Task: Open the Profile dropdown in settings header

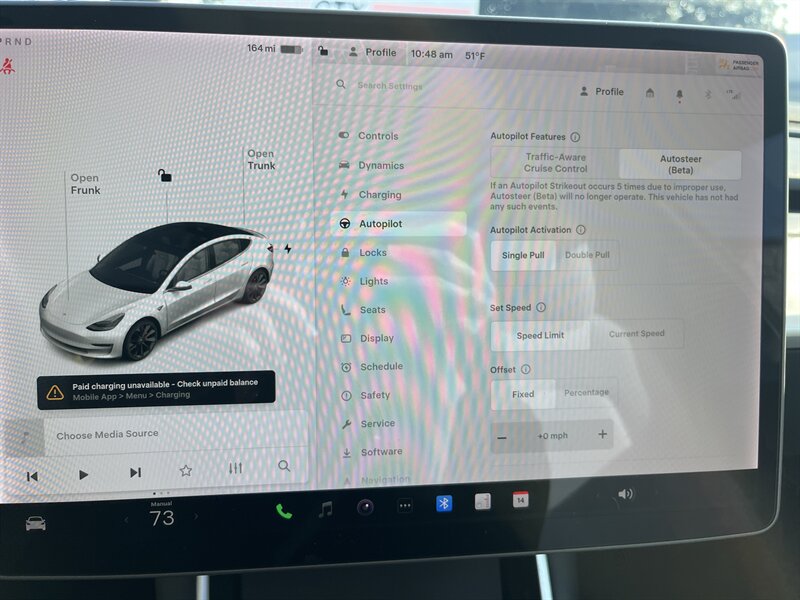Action: click(x=602, y=92)
